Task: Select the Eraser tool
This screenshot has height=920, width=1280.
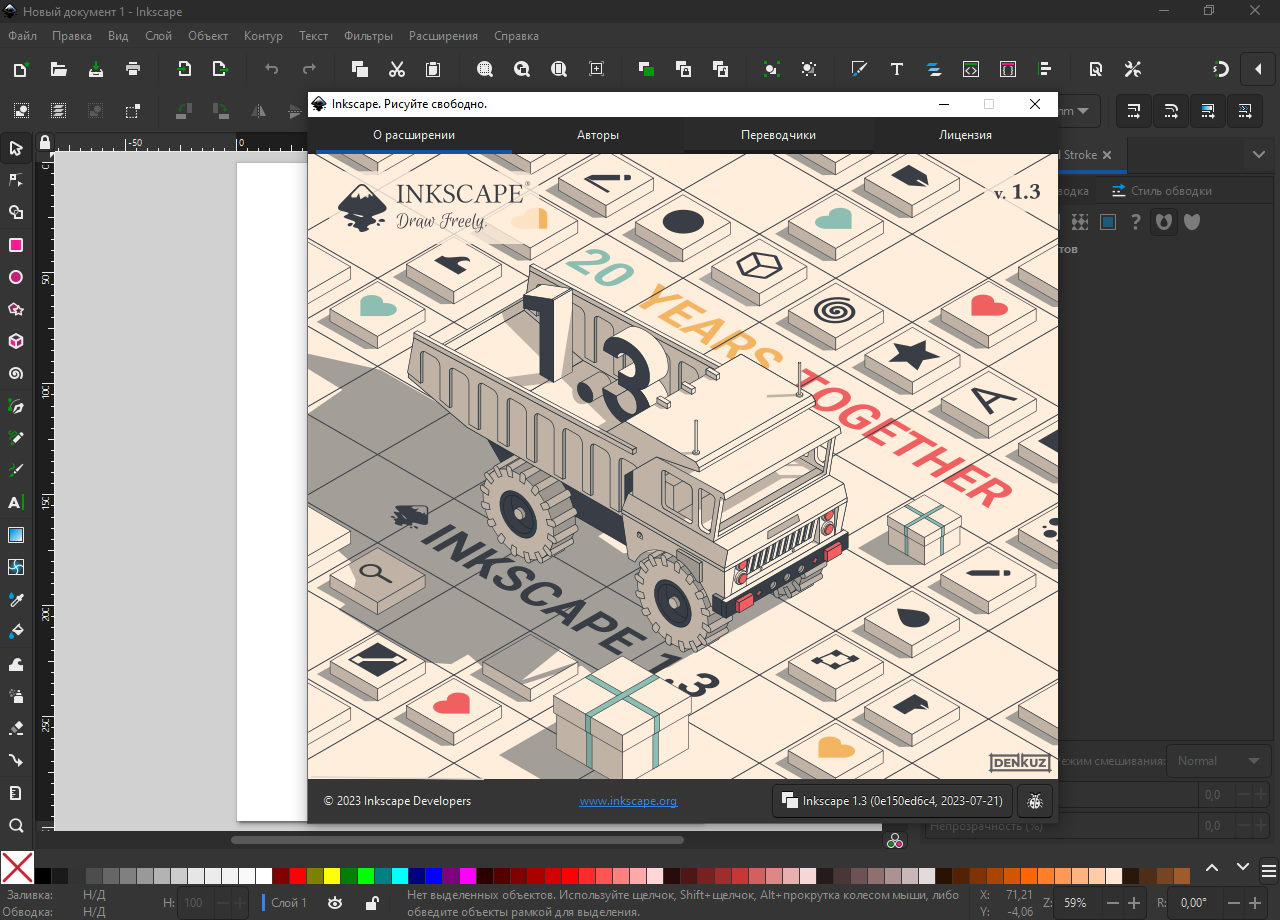Action: pos(16,728)
